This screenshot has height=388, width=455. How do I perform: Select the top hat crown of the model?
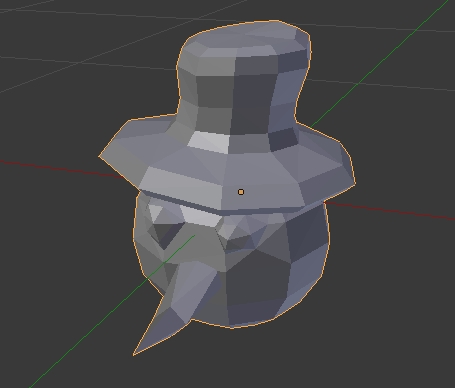pyautogui.click(x=240, y=80)
